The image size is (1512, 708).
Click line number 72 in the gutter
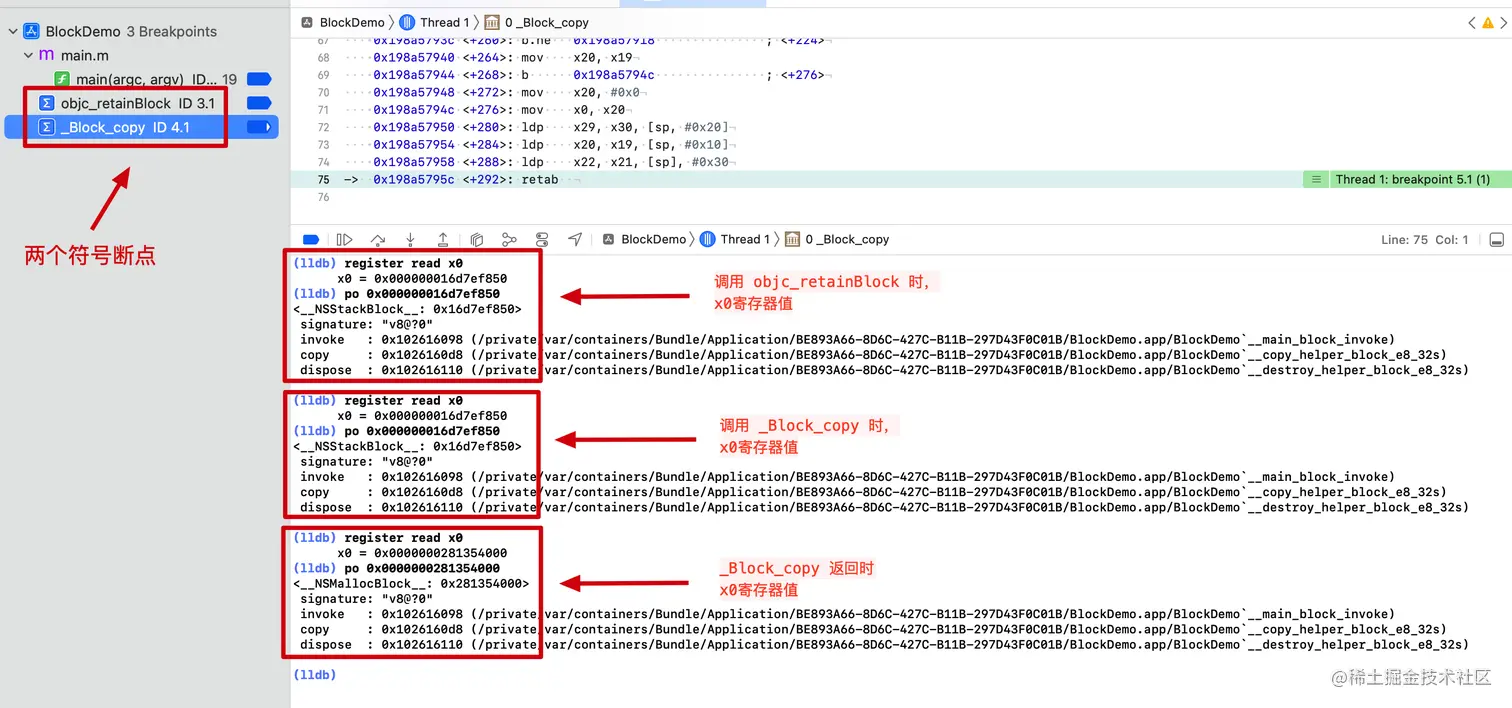[322, 127]
